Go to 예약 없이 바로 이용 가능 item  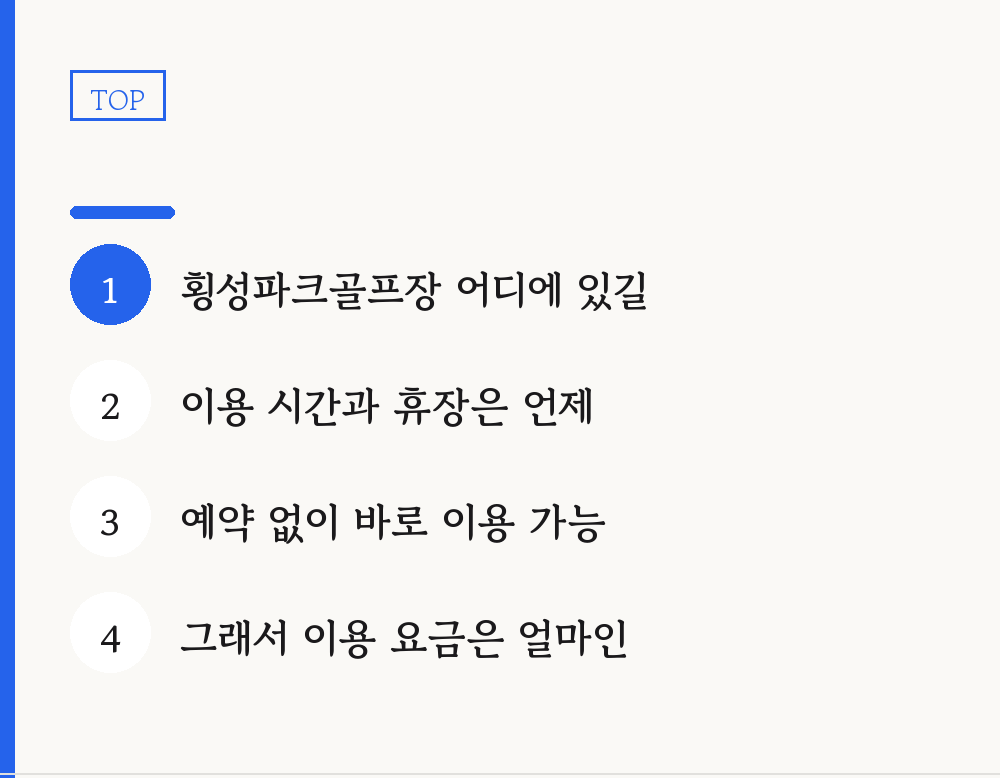pyautogui.click(x=393, y=522)
